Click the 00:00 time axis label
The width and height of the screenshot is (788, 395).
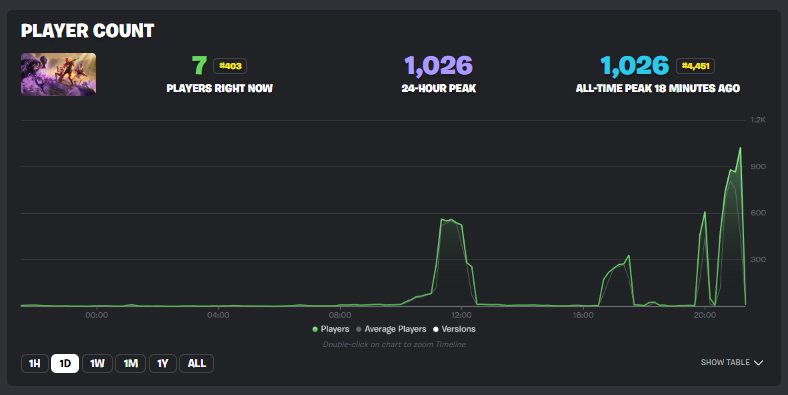coord(96,315)
